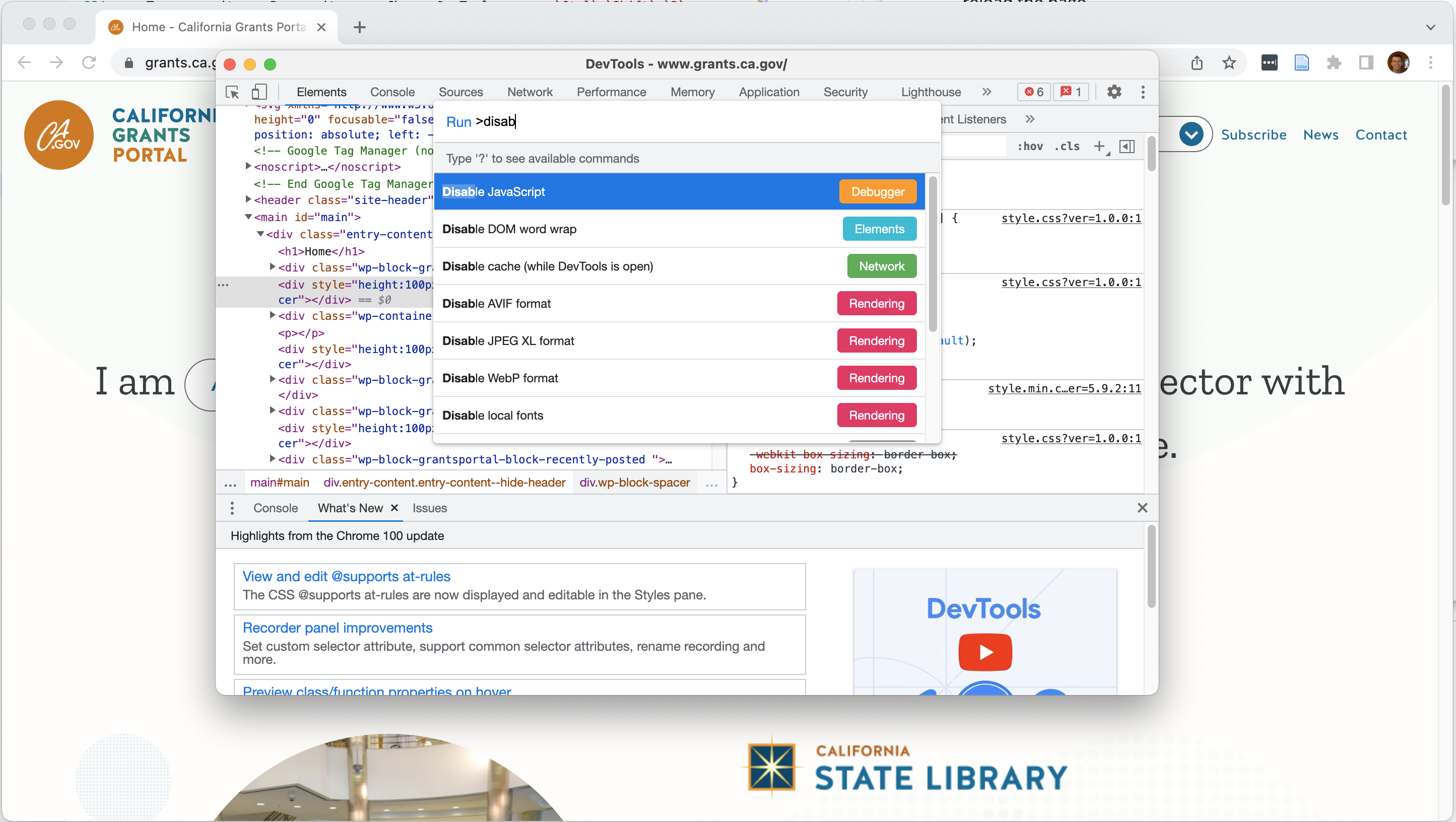
Task: Open DevTools three-dot customize menu
Action: [1142, 92]
